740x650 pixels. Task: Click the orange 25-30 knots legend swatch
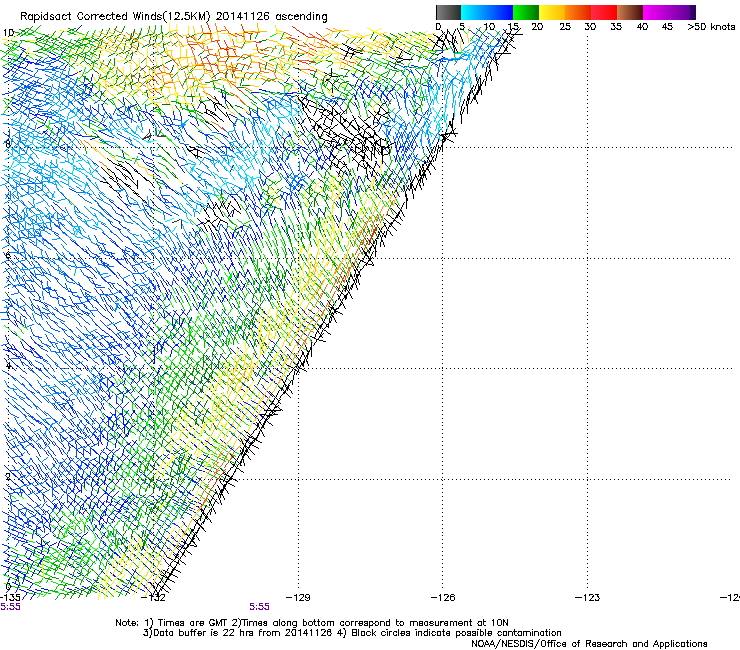tap(578, 12)
